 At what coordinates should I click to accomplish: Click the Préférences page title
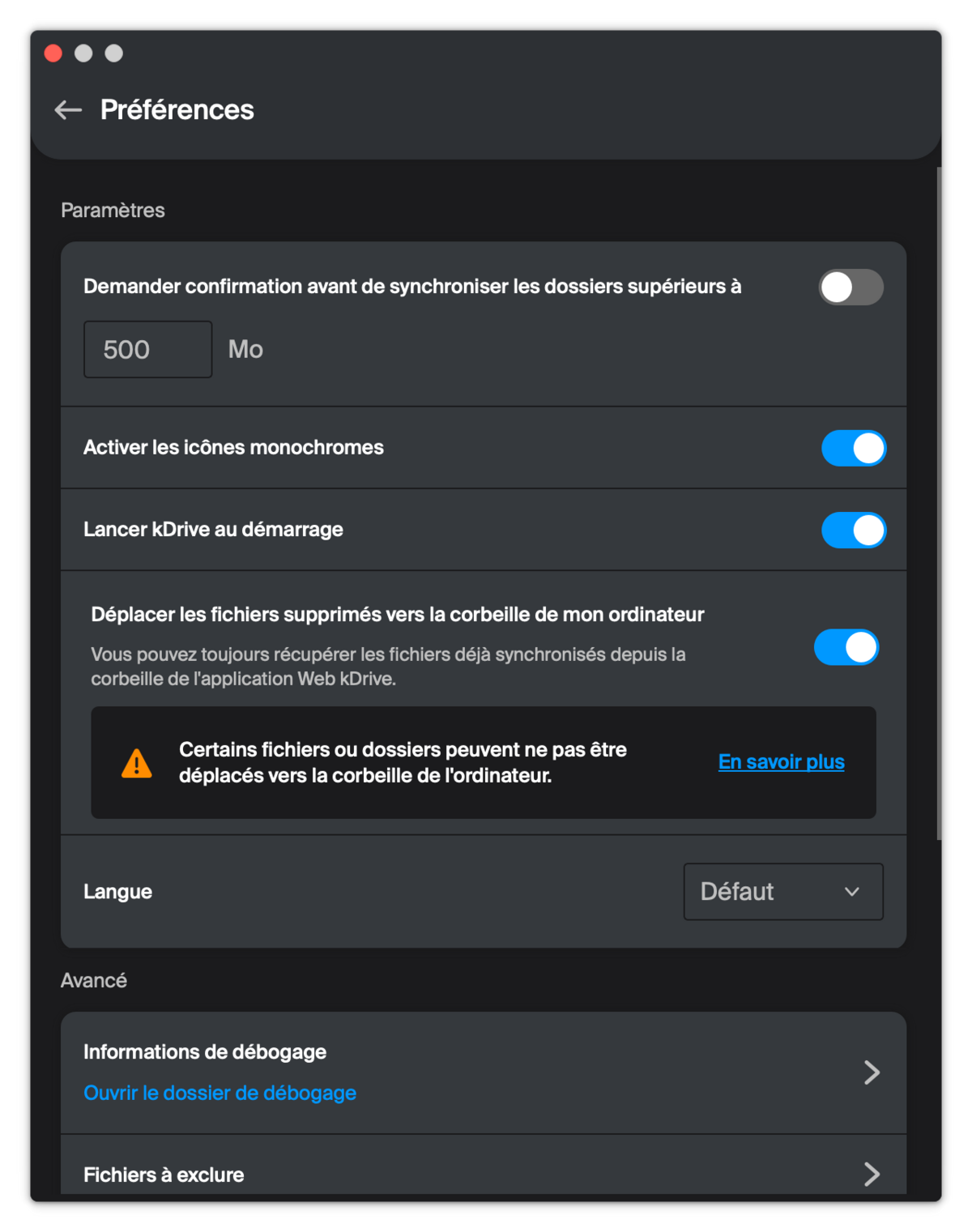point(177,110)
